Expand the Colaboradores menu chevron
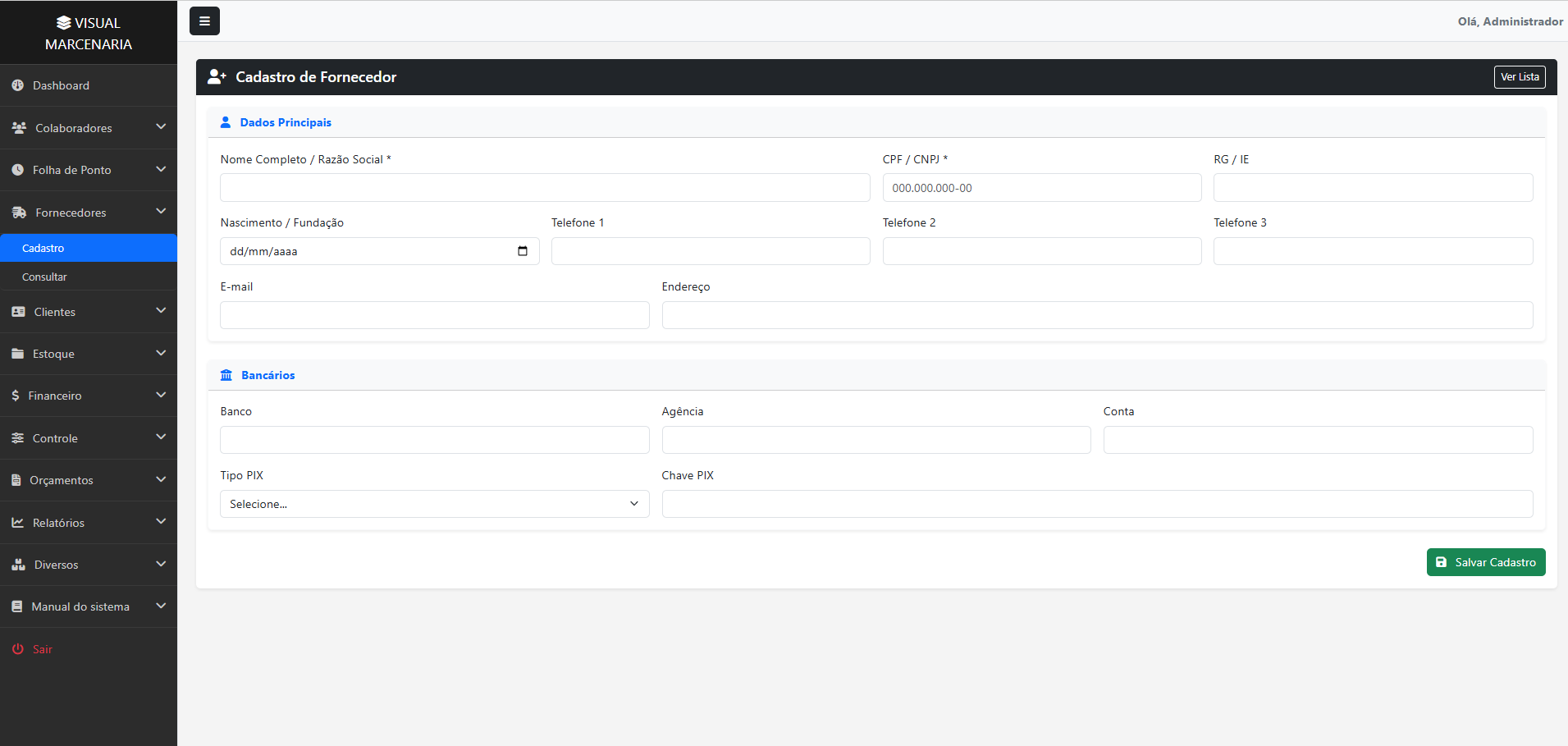Image resolution: width=1568 pixels, height=746 pixels. click(161, 127)
